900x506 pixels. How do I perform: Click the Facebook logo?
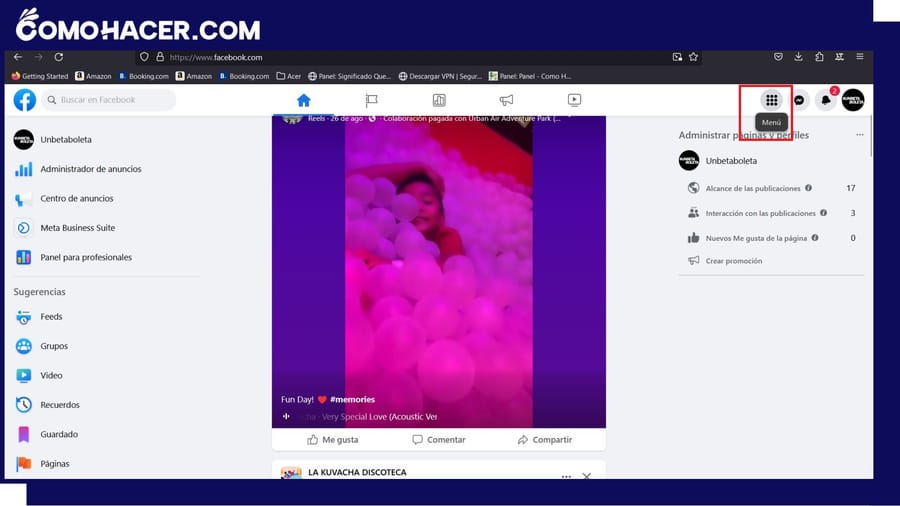25,100
